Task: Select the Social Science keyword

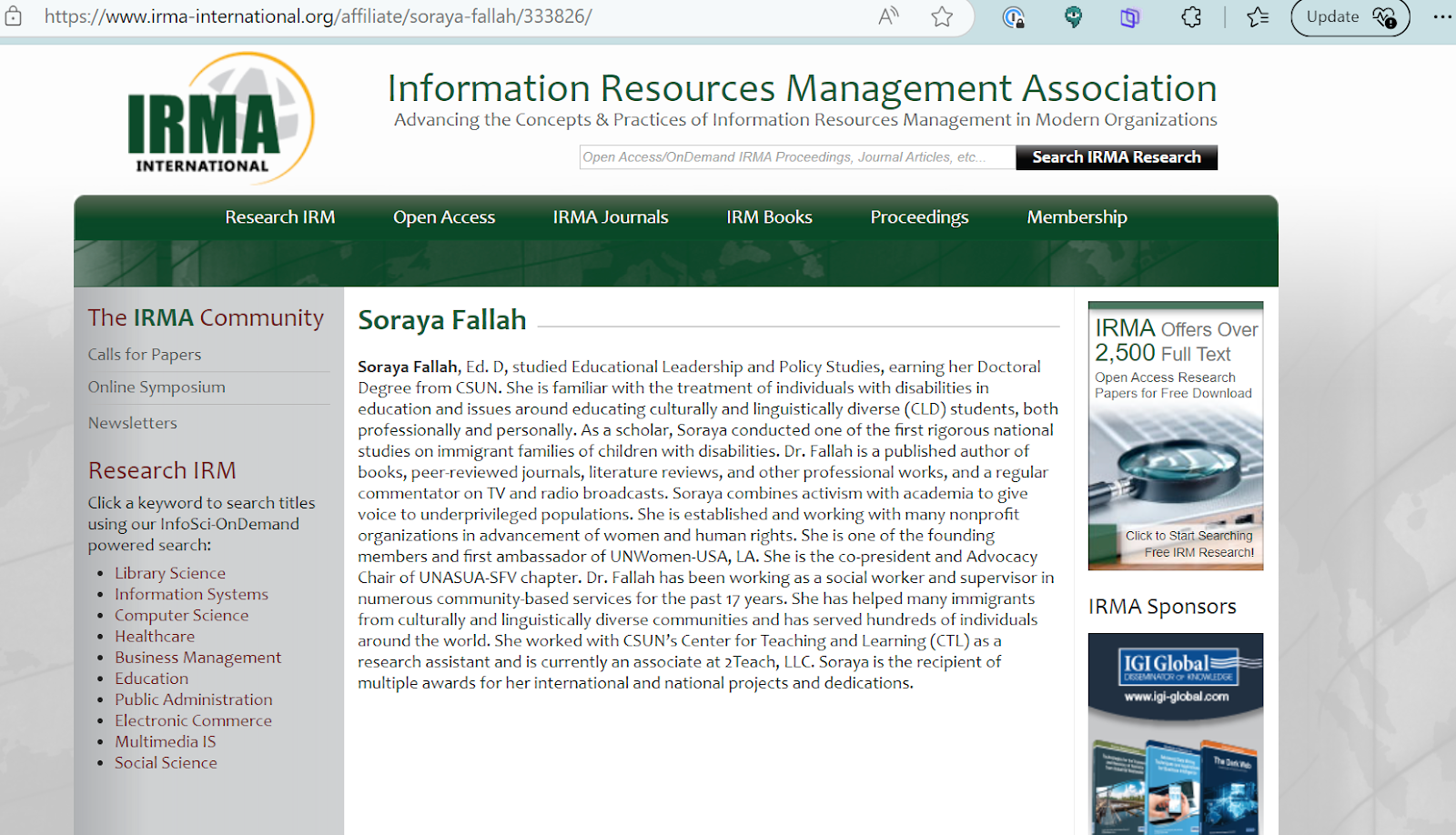Action: (166, 763)
